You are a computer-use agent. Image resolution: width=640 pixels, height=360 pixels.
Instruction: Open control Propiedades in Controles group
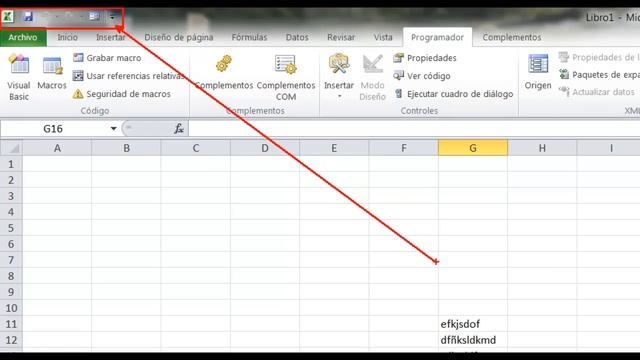click(x=424, y=58)
